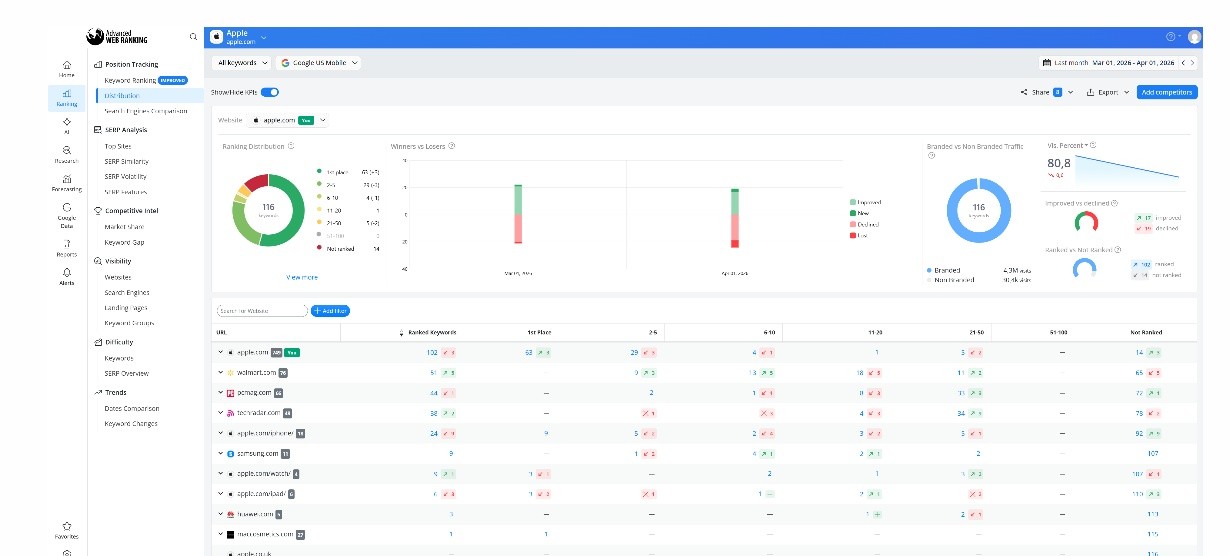The image size is (1230, 556).
Task: Click the View more link
Action: (x=302, y=277)
